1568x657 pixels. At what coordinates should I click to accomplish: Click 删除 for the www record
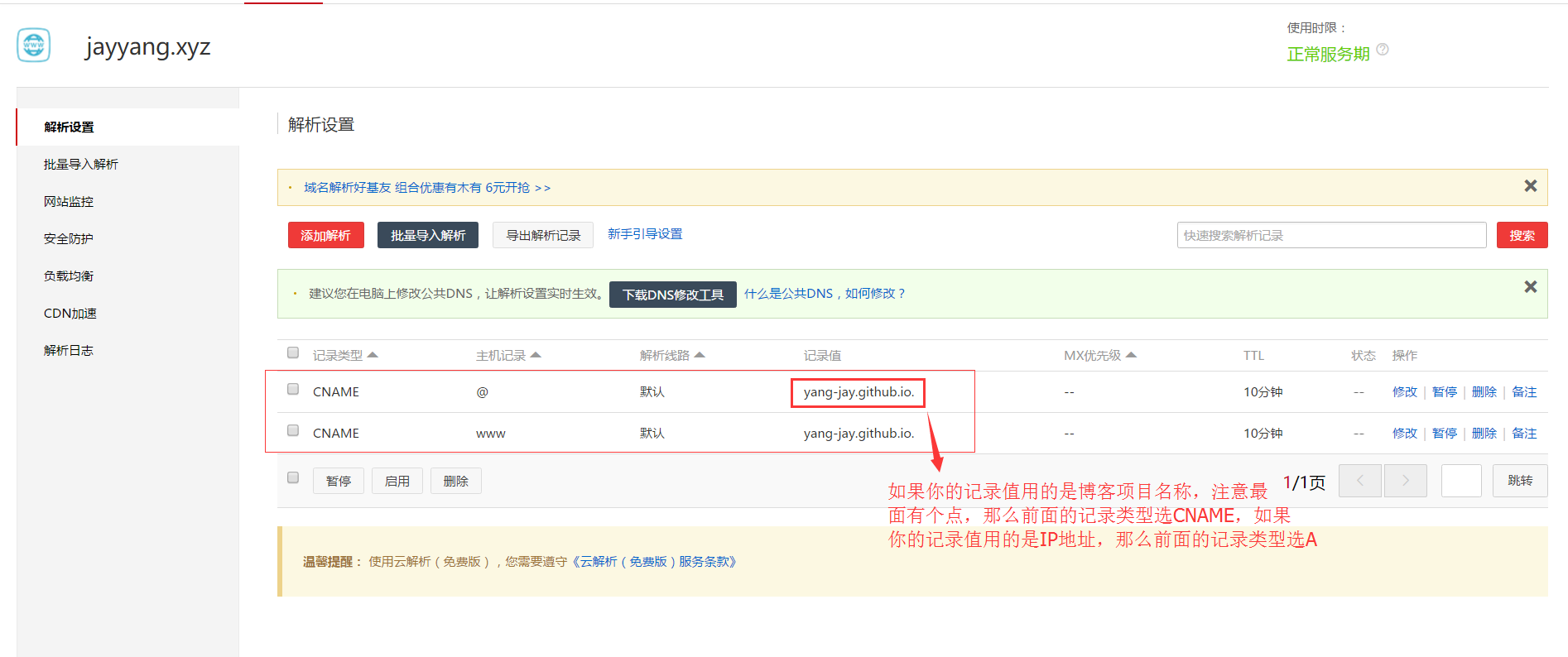(1484, 433)
